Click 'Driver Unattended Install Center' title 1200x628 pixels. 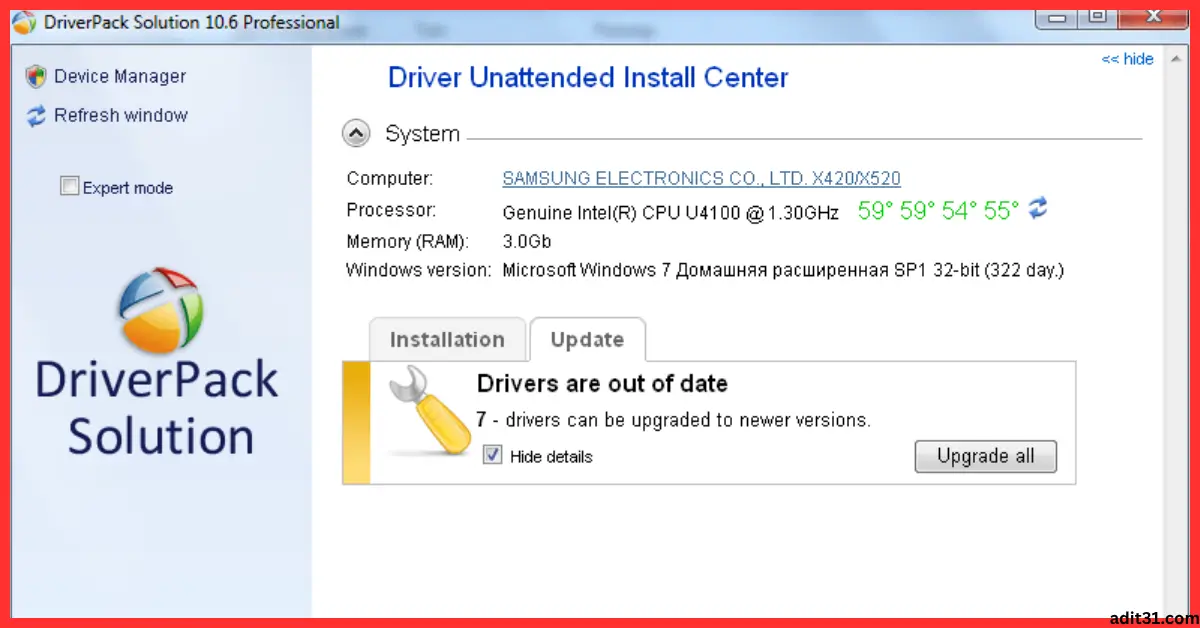tap(588, 78)
